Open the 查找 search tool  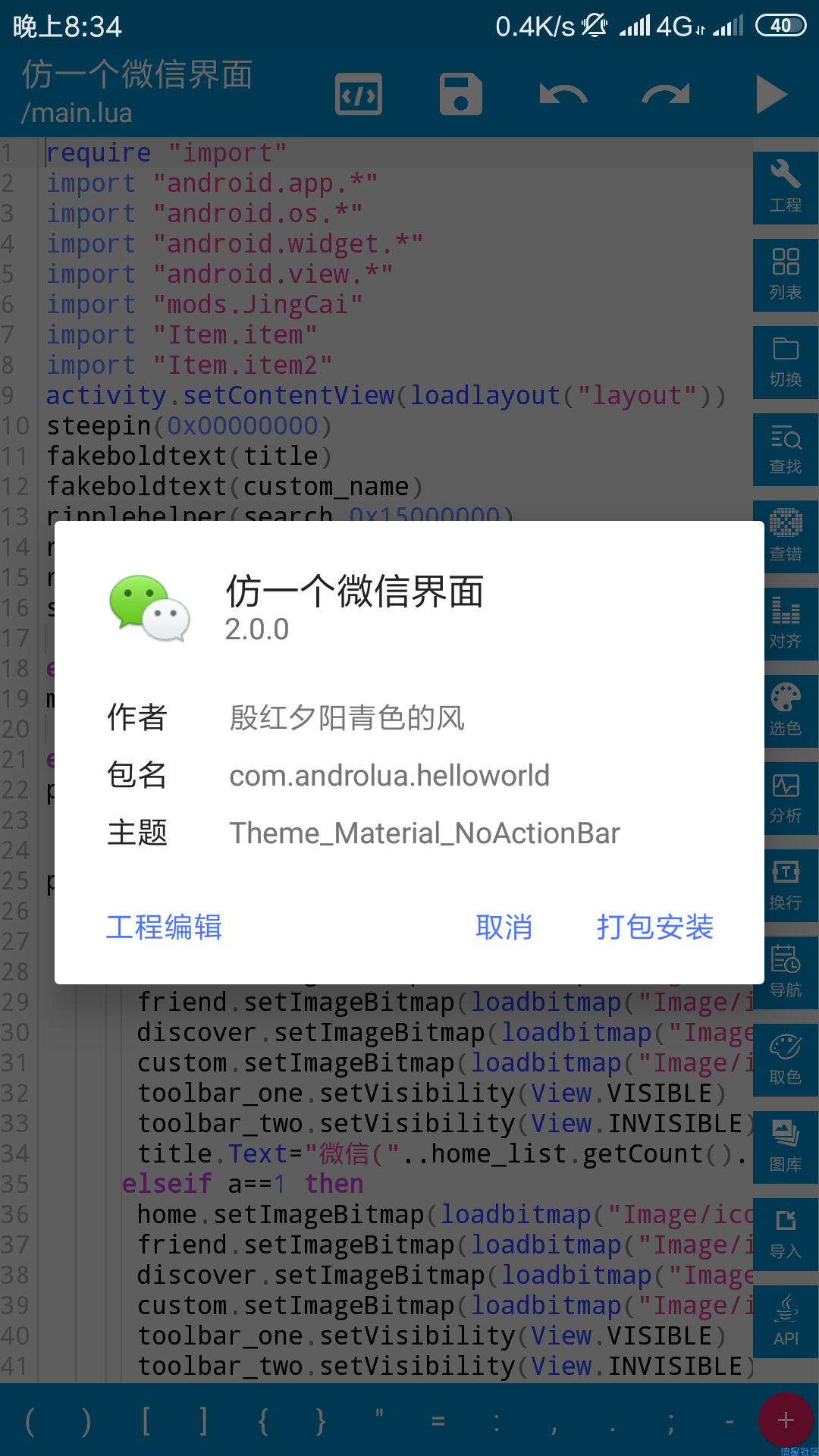(786, 449)
